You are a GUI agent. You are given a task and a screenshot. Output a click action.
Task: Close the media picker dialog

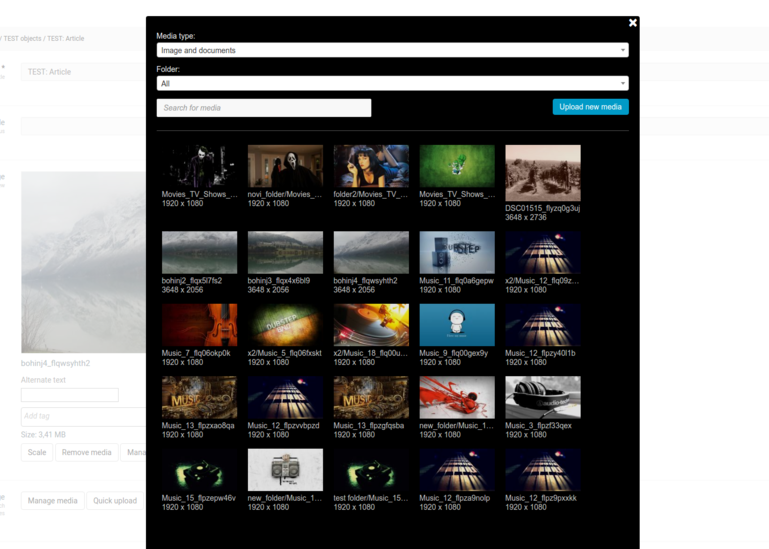(632, 23)
